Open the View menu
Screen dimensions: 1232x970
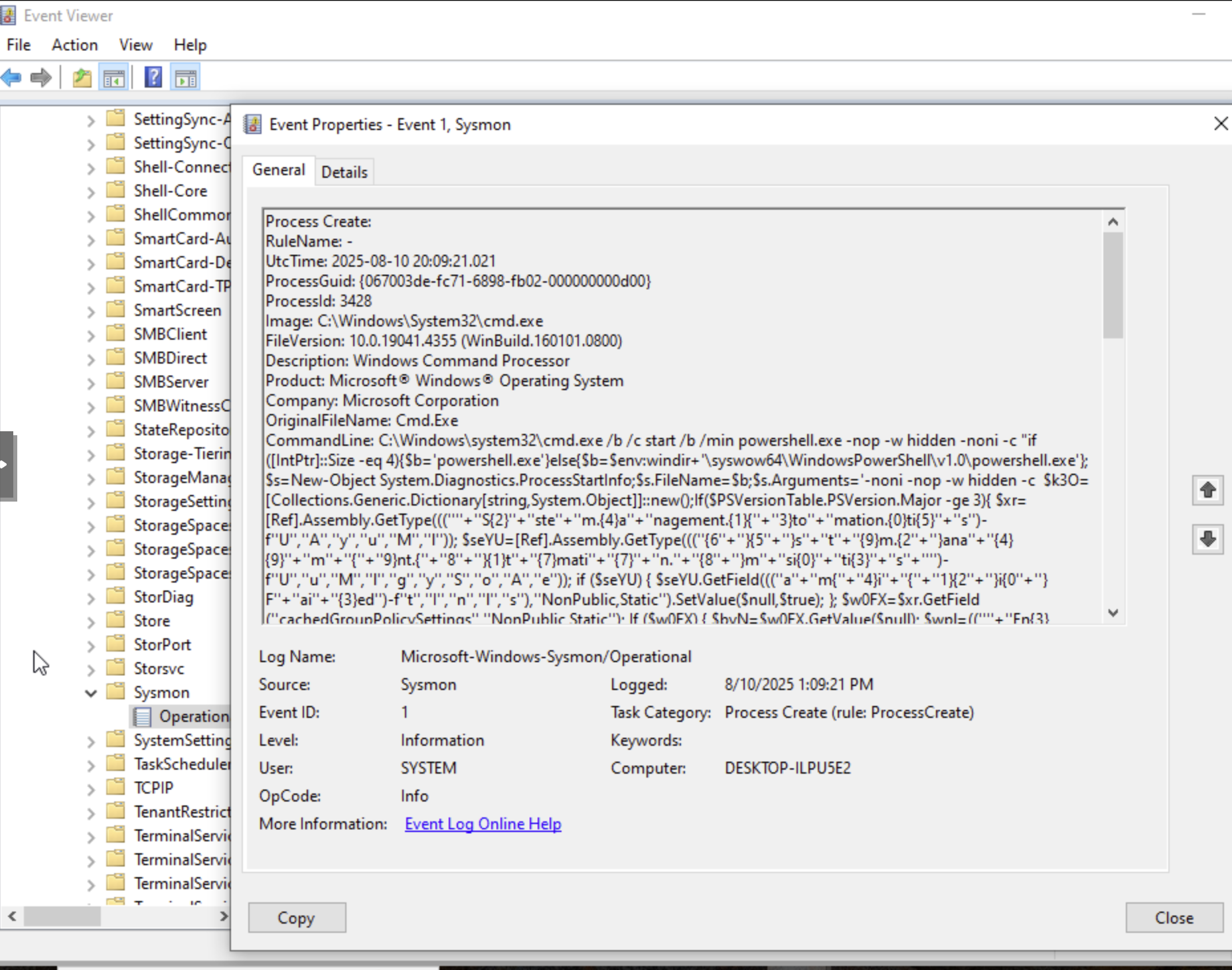(135, 45)
